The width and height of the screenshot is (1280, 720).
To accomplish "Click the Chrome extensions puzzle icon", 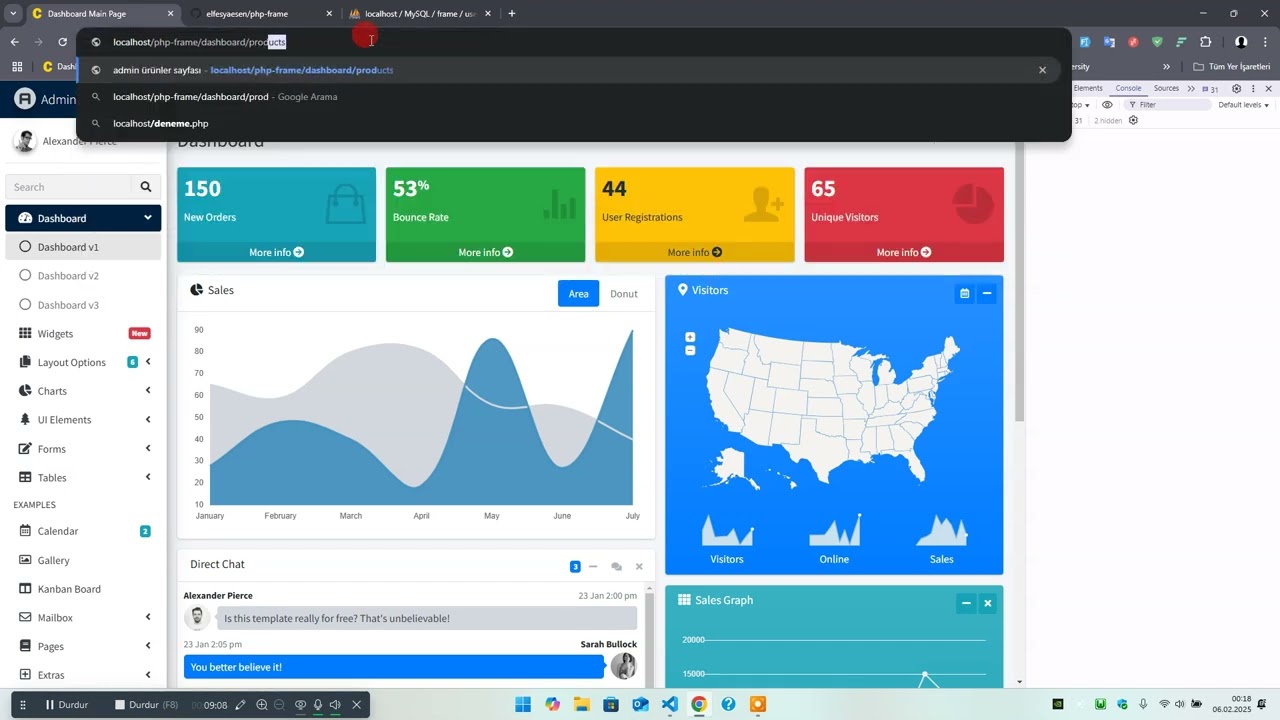I will (1205, 42).
